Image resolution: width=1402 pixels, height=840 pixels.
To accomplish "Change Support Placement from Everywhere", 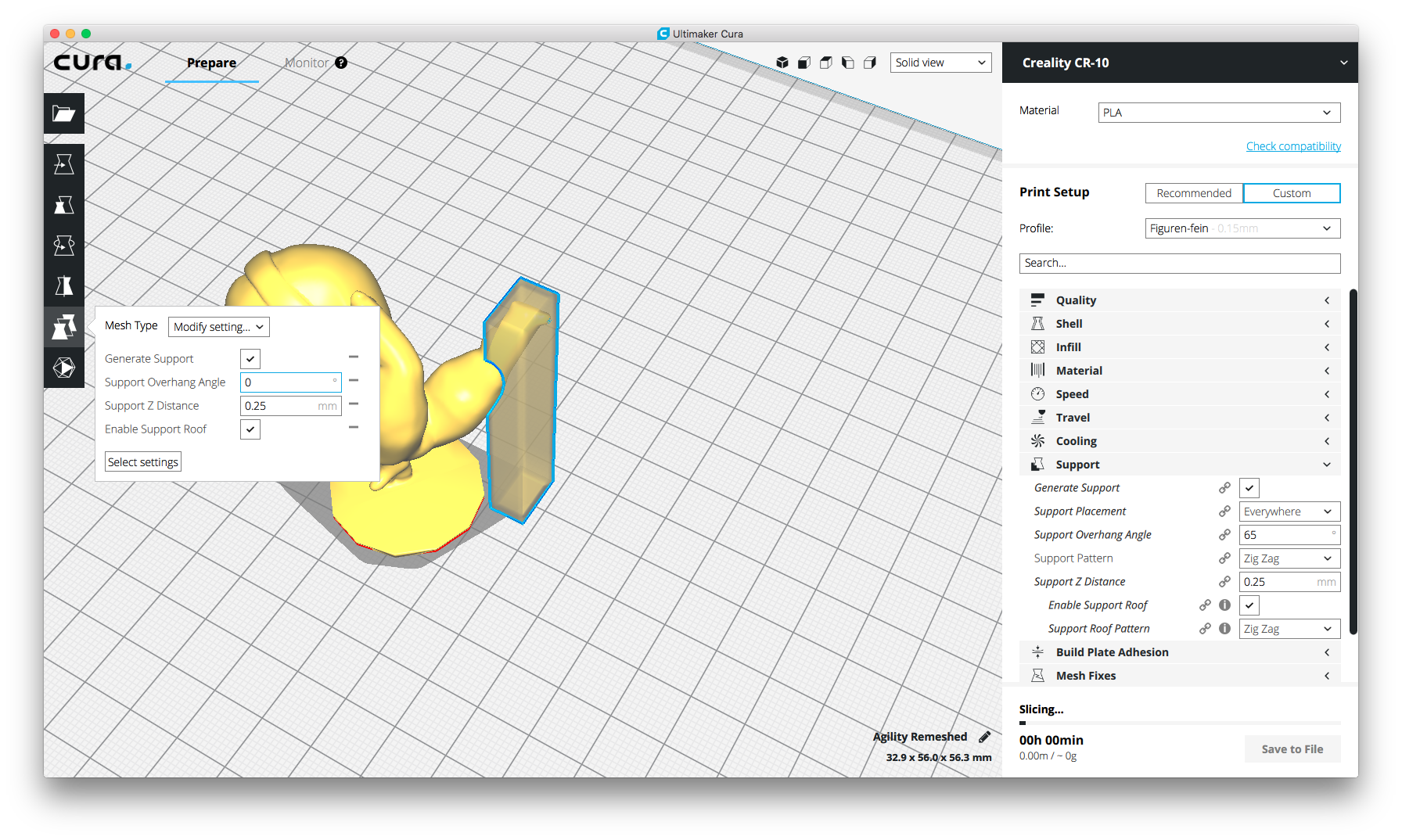I will [x=1289, y=511].
